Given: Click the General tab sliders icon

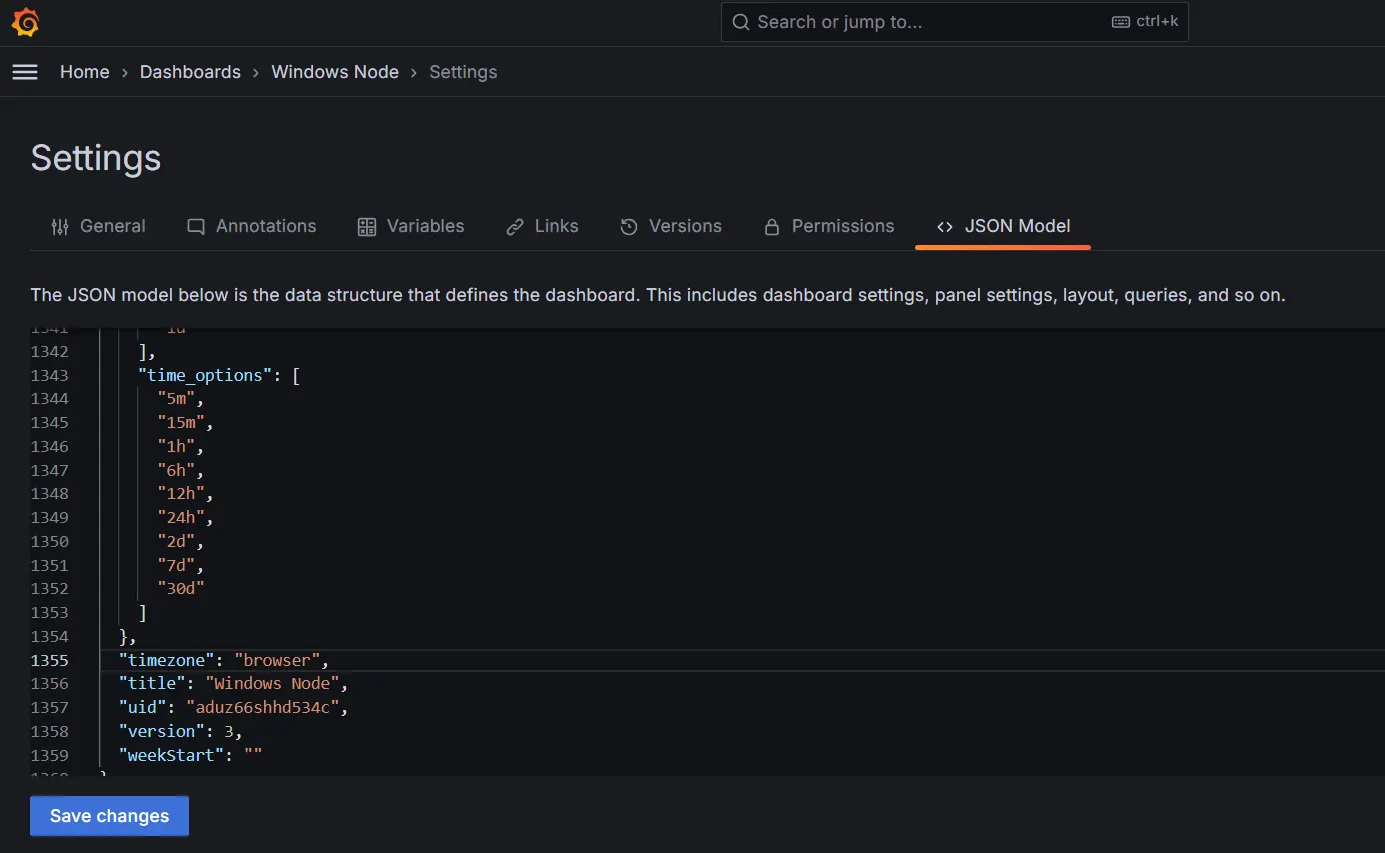Looking at the screenshot, I should (x=60, y=227).
